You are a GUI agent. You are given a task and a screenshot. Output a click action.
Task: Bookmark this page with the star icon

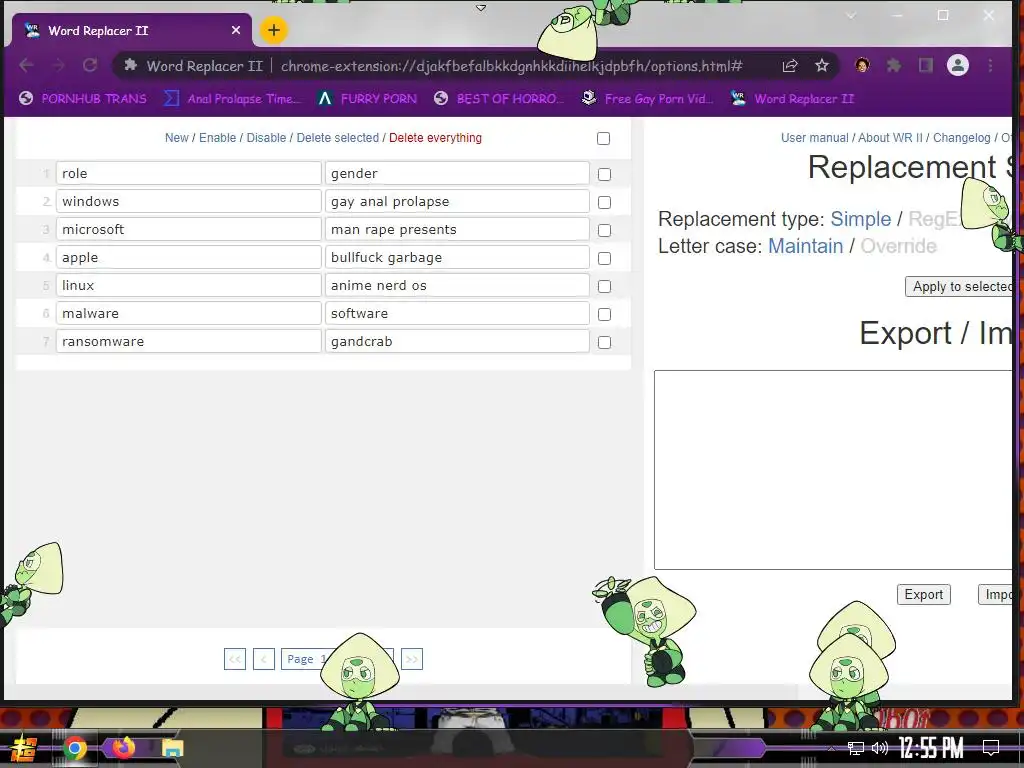pos(822,65)
